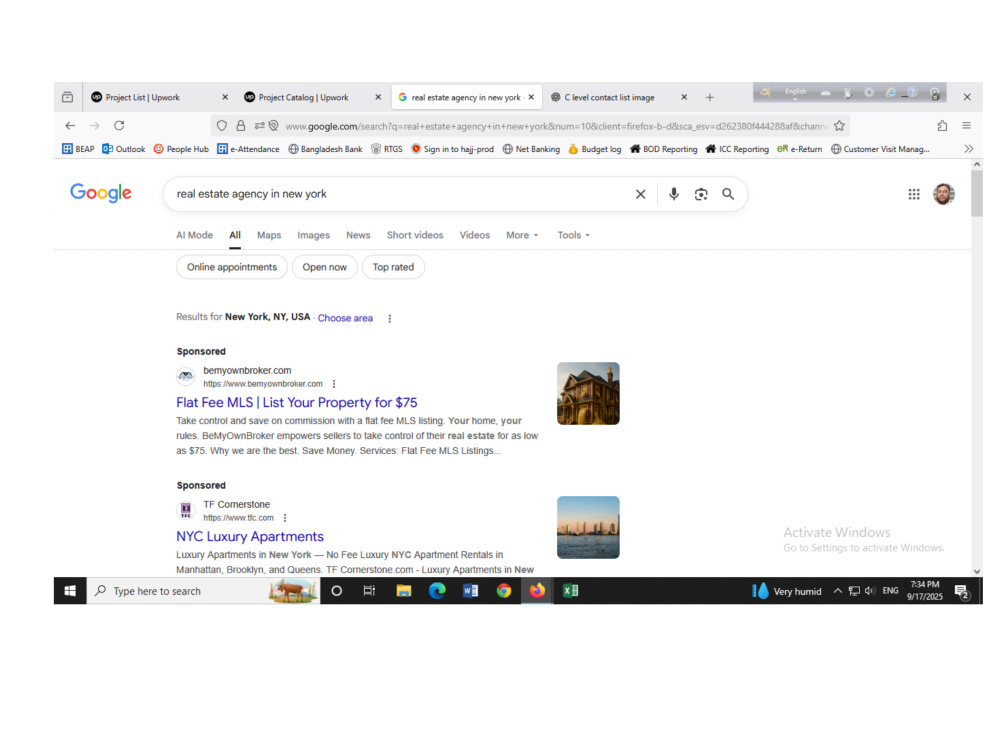Click the Firefox address bar URL
Viewport: 1000px width, 750px height.
point(555,126)
